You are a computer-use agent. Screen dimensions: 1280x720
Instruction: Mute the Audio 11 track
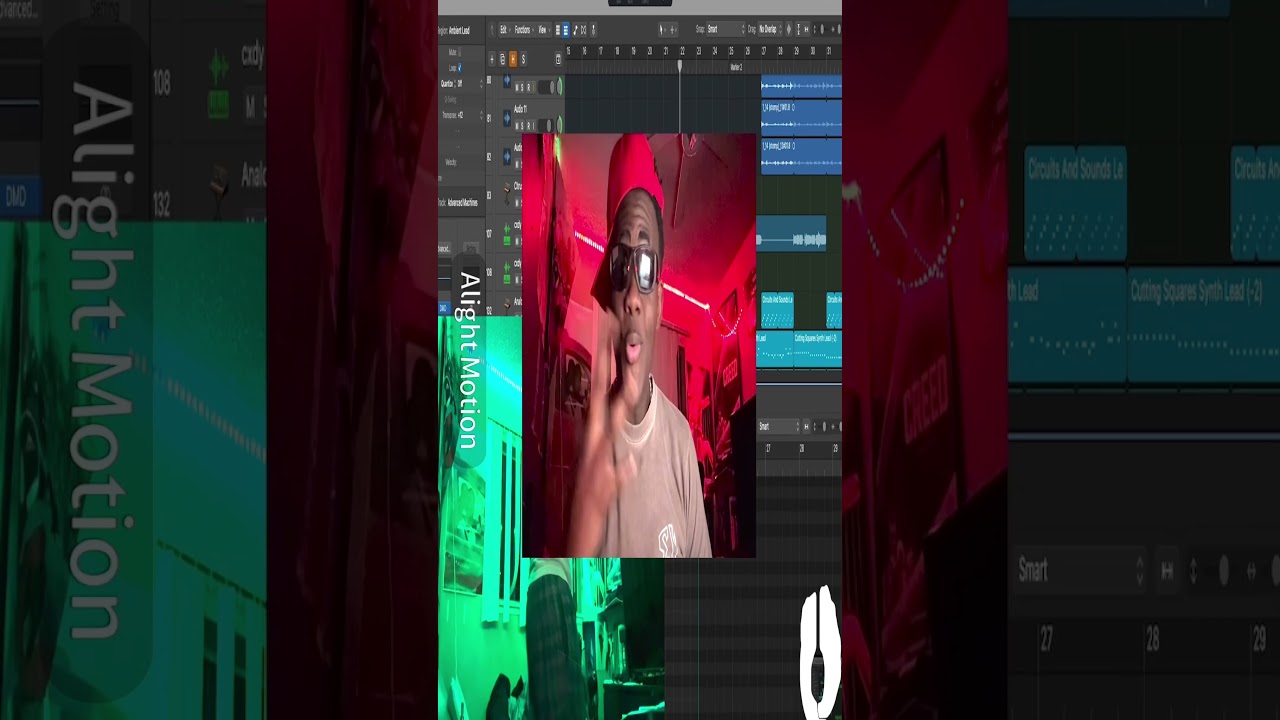click(517, 125)
